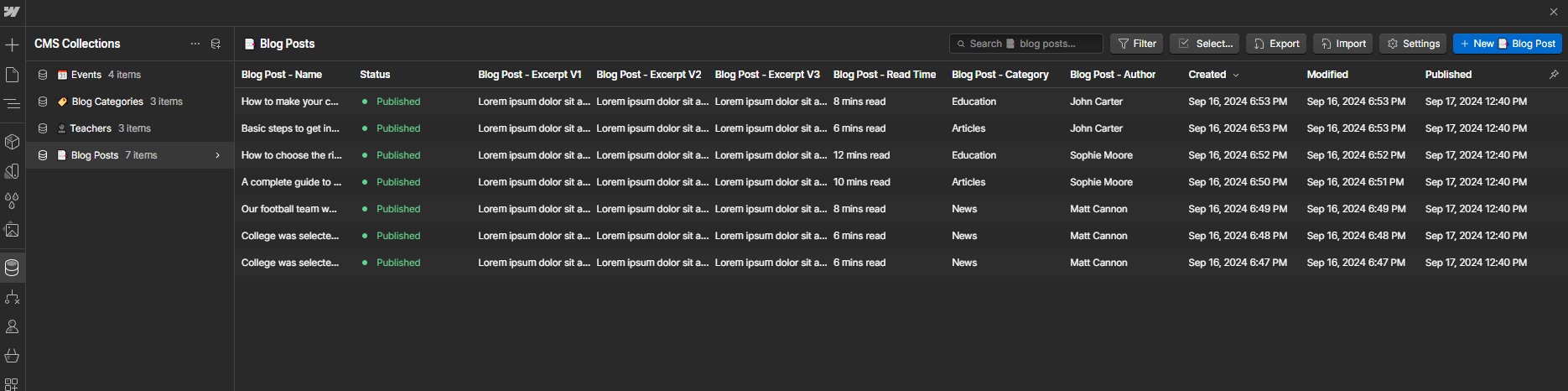Screen dimensions: 1568x391
Task: Click the pin columns icon in header
Action: pyautogui.click(x=1554, y=75)
